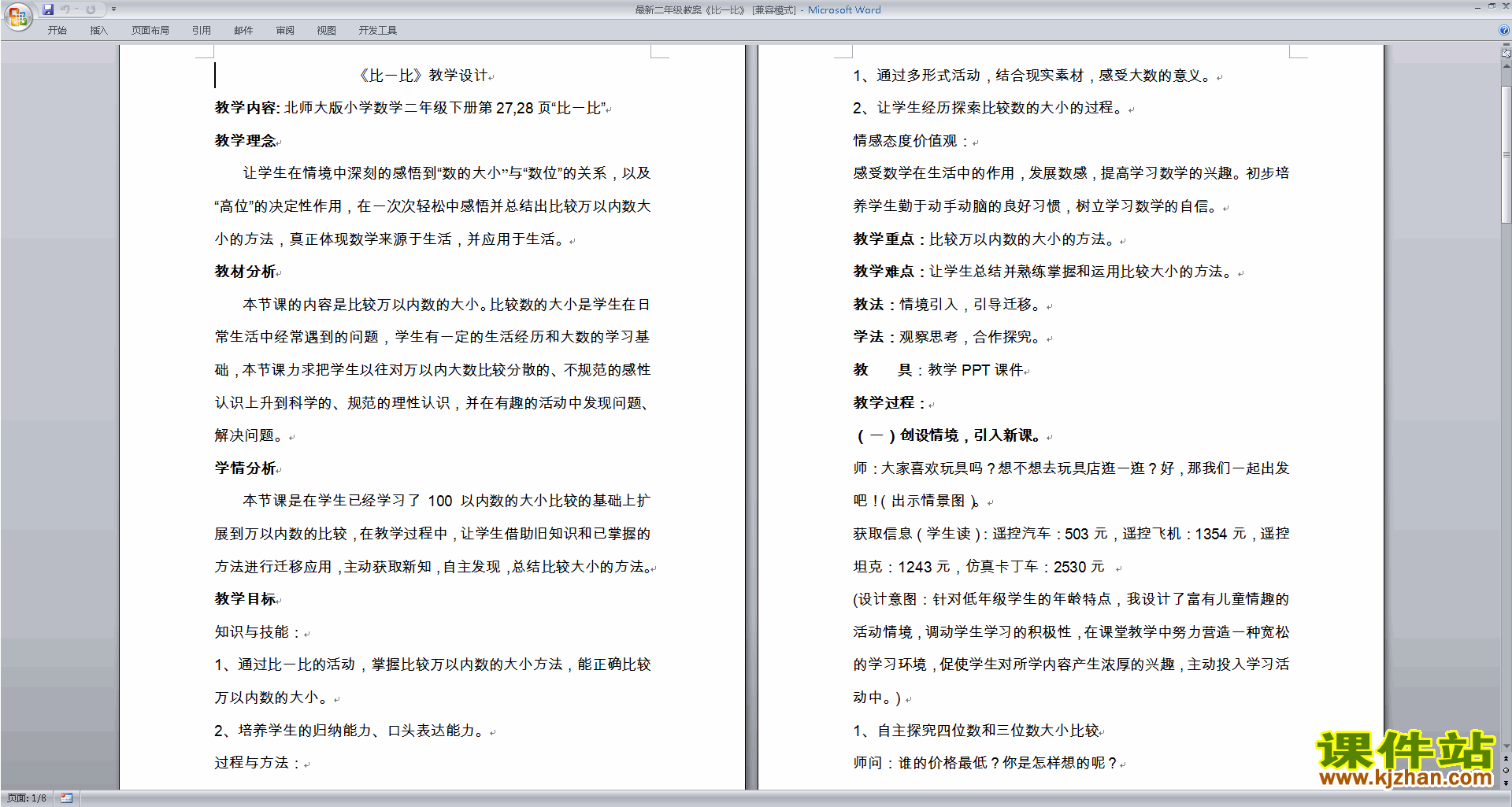Open the 页面布局 ribbon tab
Viewport: 1512px width, 807px height.
[x=150, y=31]
